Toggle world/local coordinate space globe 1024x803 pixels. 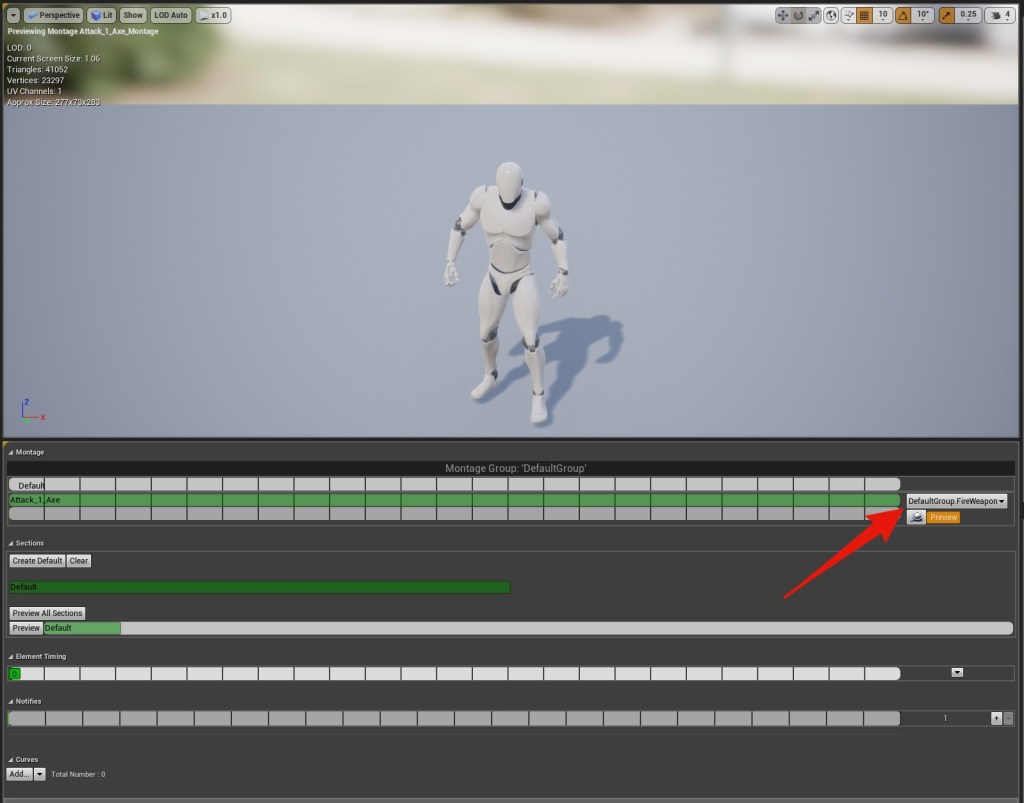point(831,15)
